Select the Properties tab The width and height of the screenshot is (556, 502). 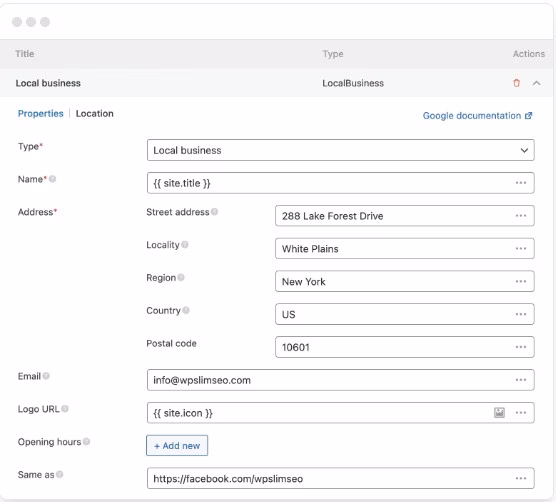click(40, 113)
